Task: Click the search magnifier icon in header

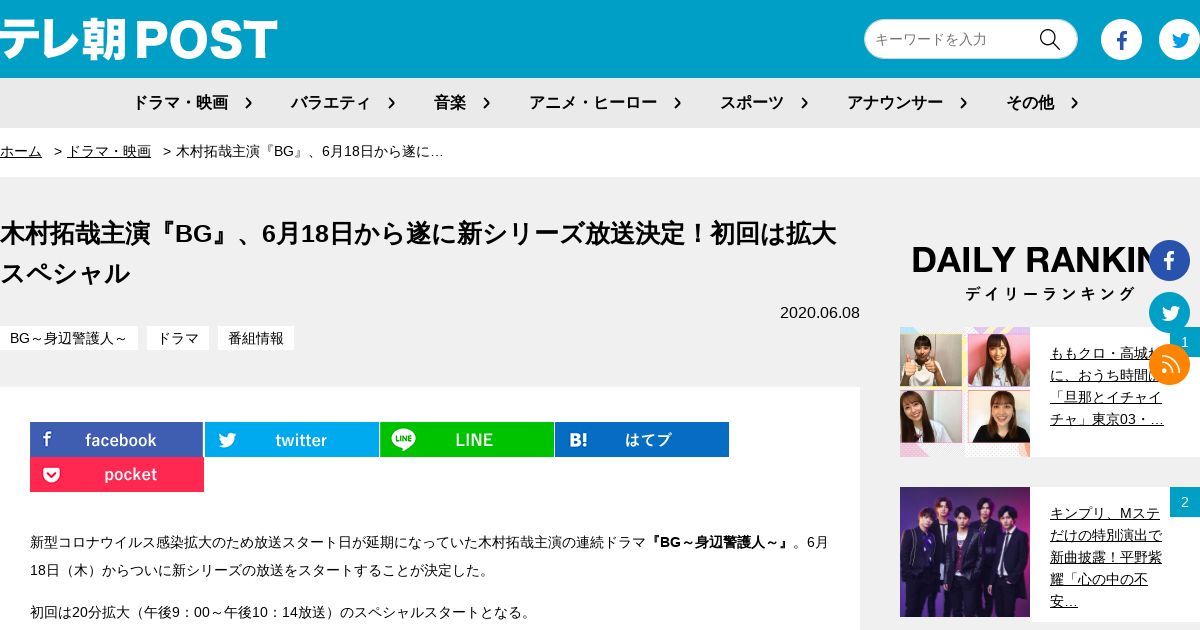Action: click(1049, 39)
